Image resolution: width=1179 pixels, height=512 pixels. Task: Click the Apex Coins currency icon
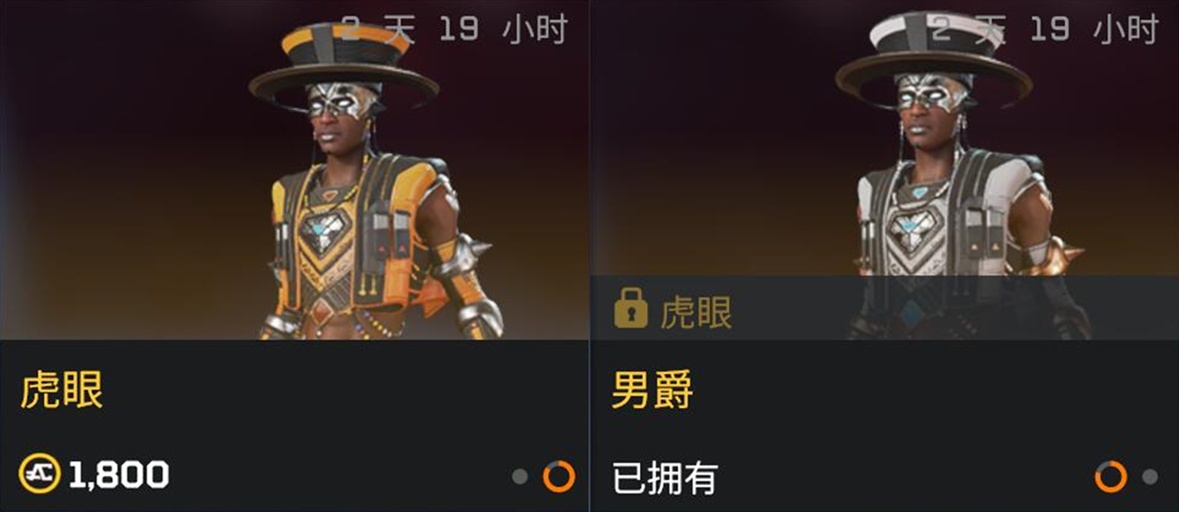(39, 474)
